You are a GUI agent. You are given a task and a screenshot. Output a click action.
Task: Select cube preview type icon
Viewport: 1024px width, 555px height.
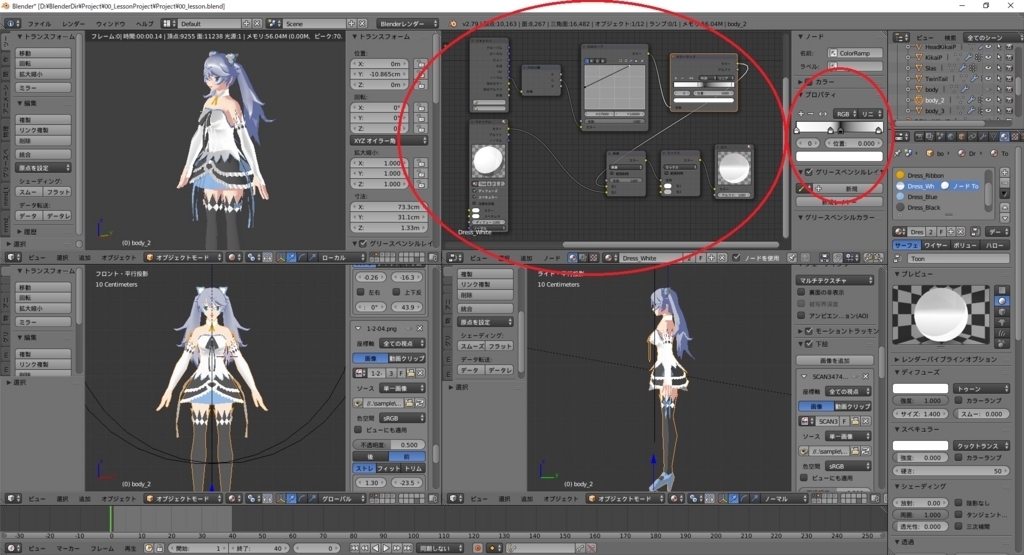click(x=1002, y=312)
